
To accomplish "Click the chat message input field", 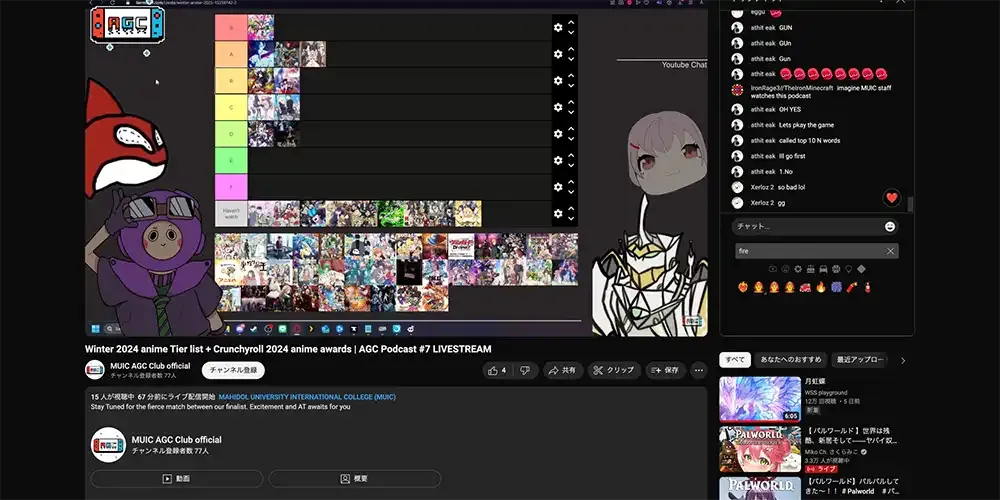I will [805, 227].
